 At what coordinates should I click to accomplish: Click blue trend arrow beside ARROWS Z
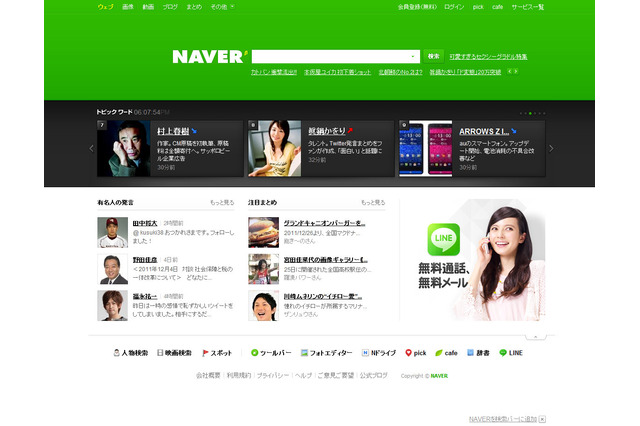click(514, 131)
